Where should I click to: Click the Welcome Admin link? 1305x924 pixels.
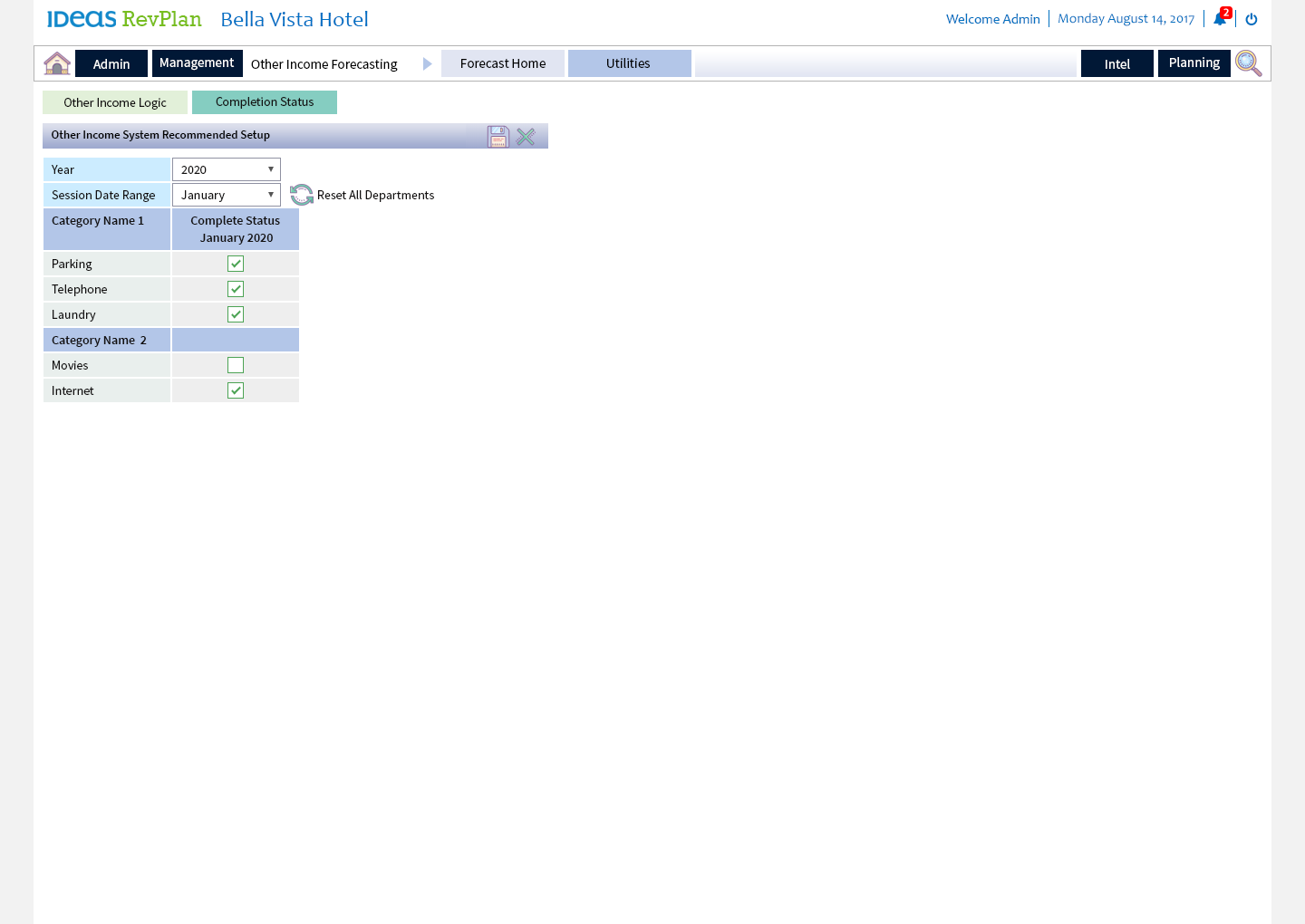click(x=992, y=19)
